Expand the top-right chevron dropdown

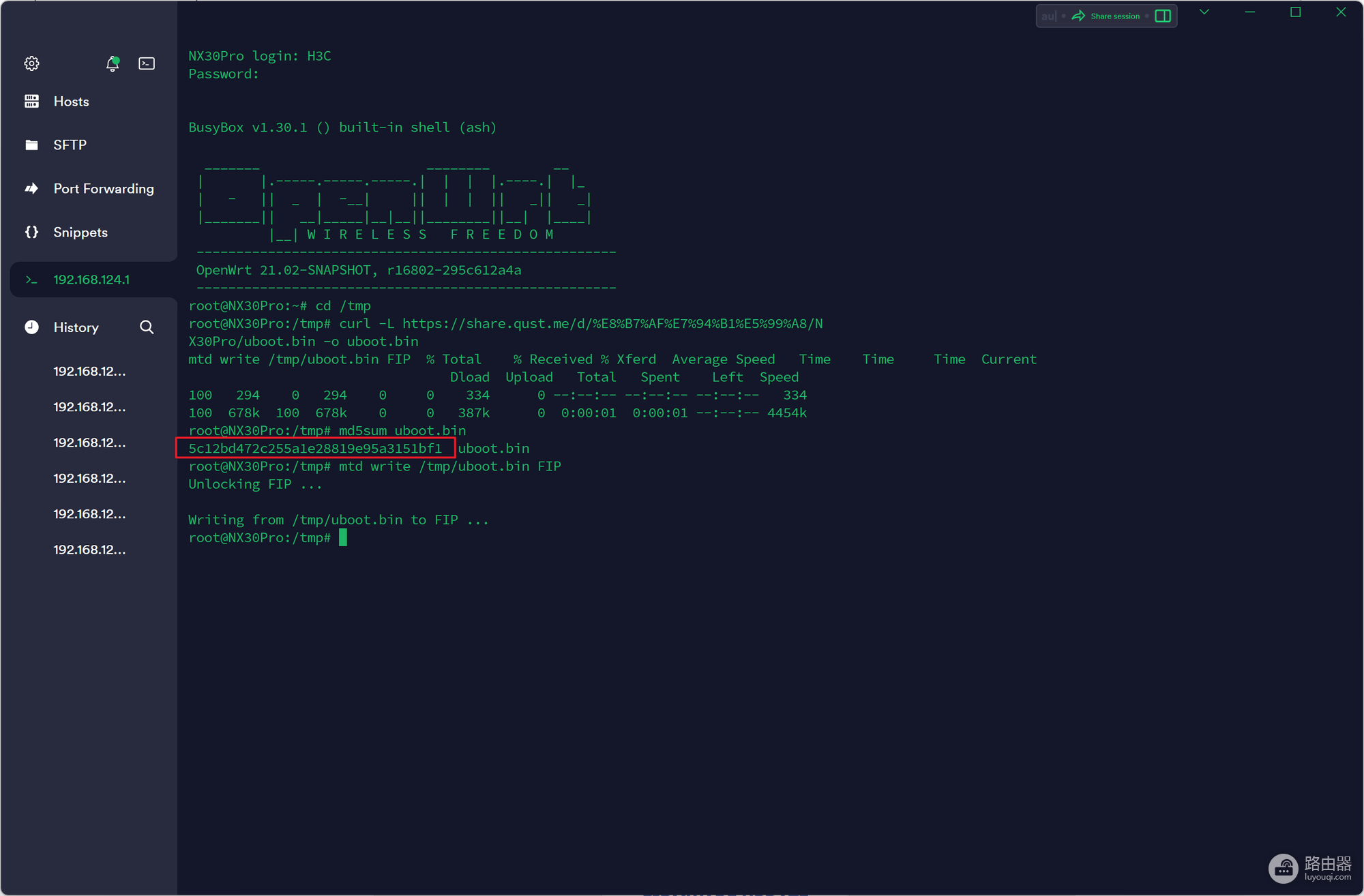point(1204,12)
